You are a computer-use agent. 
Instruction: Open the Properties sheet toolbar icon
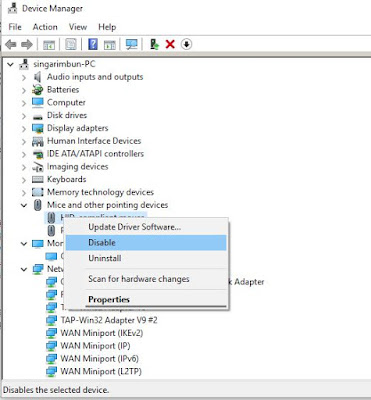pos(71,44)
